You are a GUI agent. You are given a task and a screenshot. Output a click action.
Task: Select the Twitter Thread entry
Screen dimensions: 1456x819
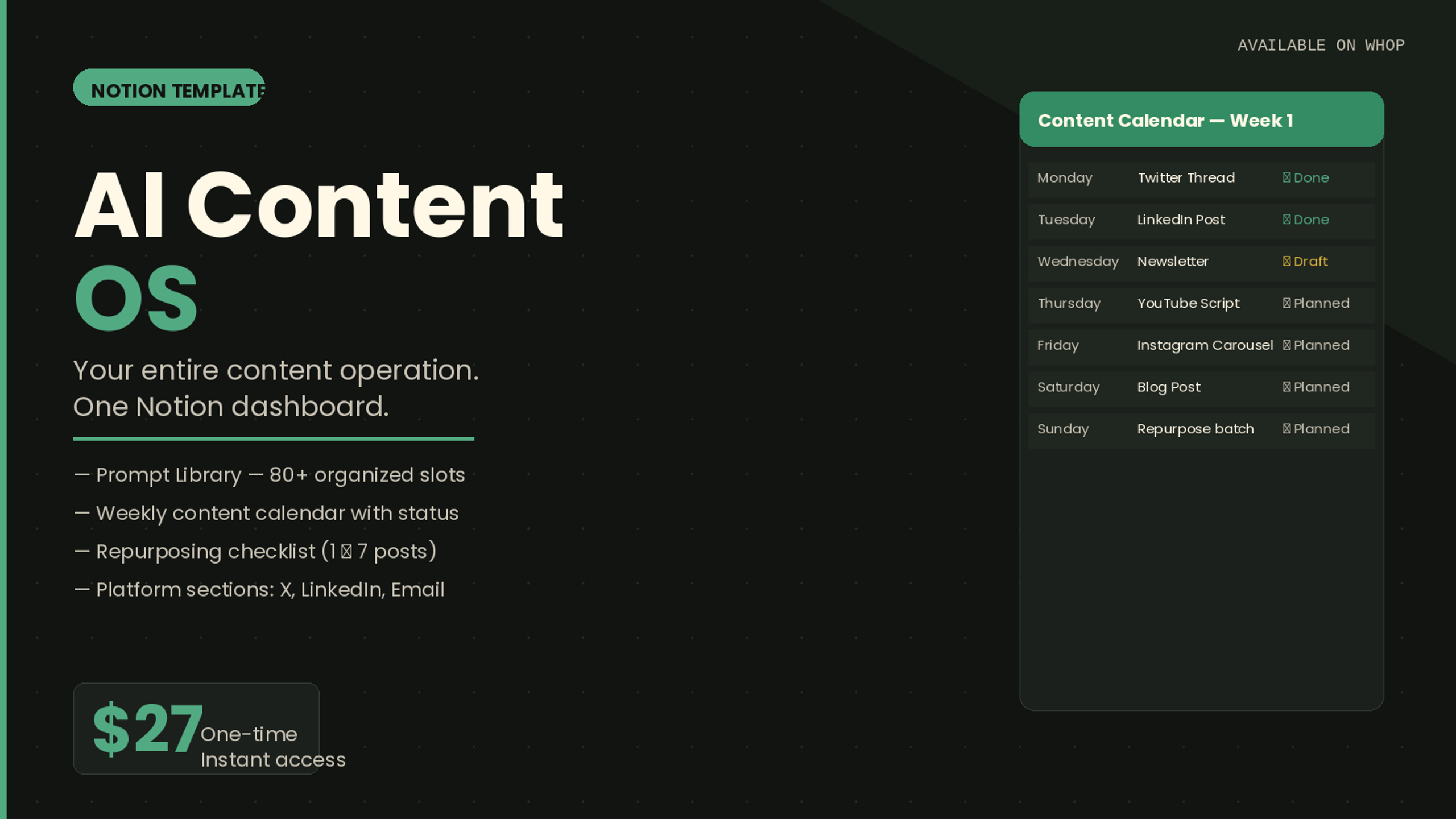pos(1186,178)
